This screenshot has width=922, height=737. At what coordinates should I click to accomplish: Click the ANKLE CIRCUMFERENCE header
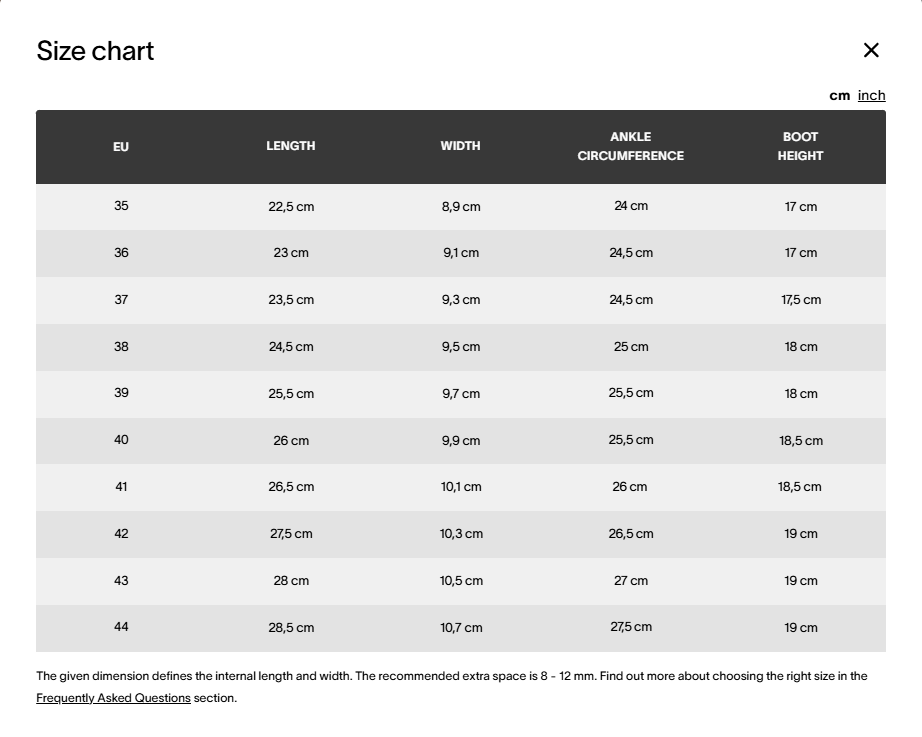pyautogui.click(x=630, y=146)
